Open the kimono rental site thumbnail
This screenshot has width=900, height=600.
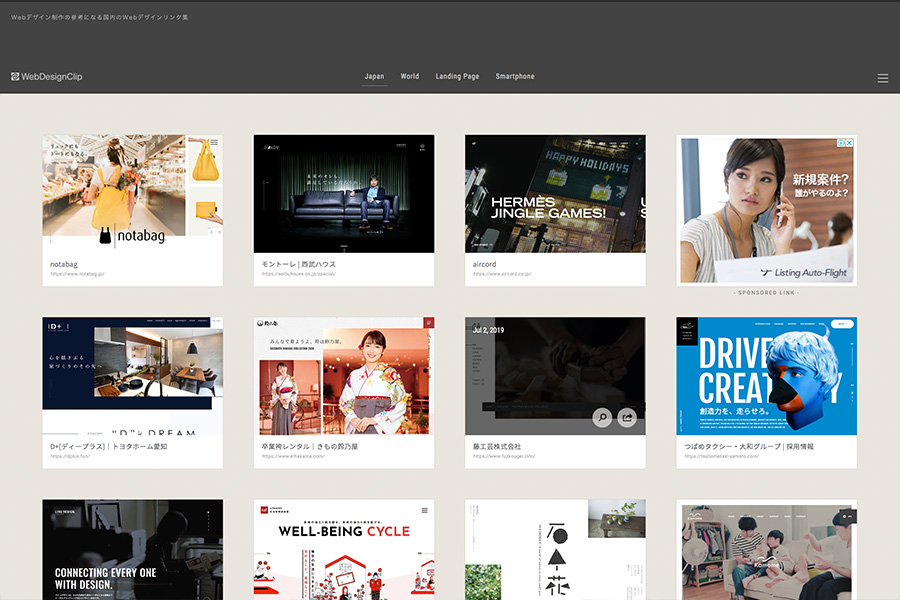click(344, 376)
